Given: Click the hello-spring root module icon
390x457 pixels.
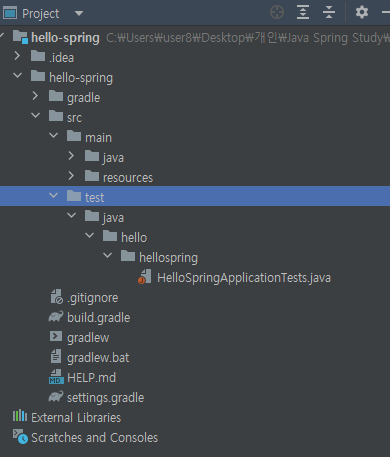Looking at the screenshot, I should coord(20,37).
